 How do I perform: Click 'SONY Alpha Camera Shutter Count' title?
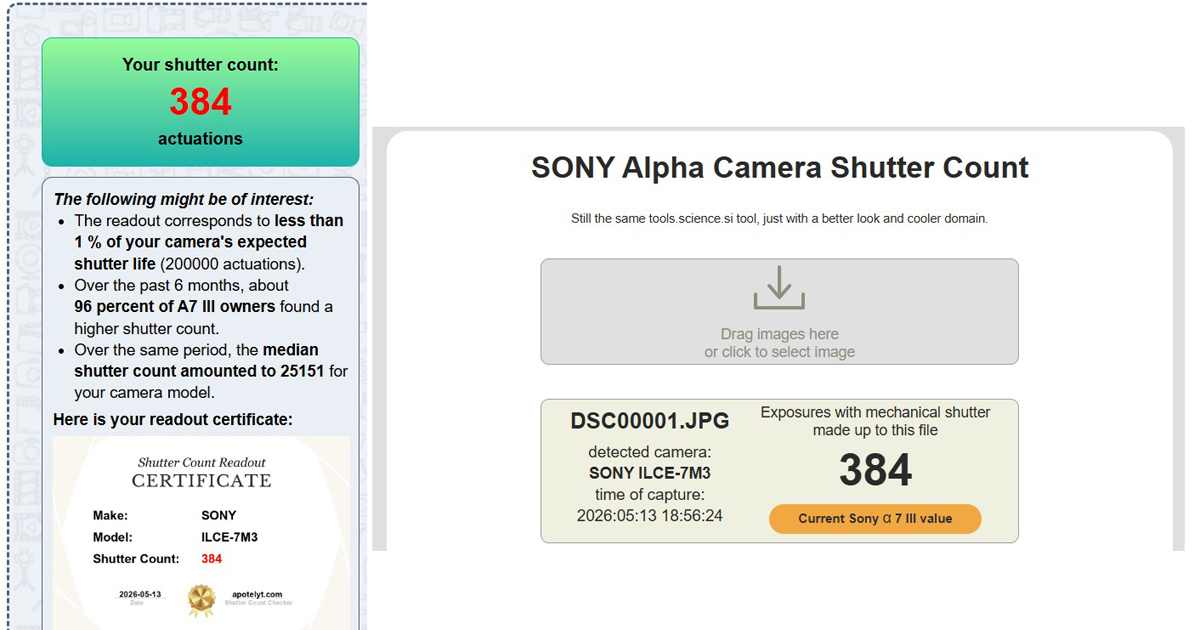tap(780, 167)
